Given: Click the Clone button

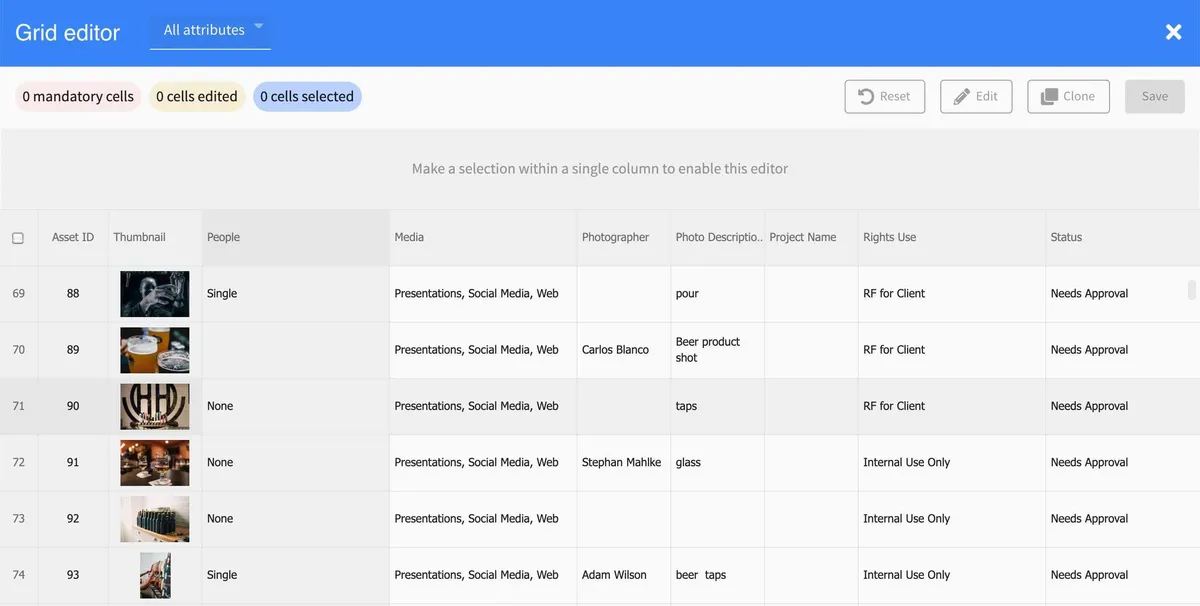Looking at the screenshot, I should coord(1067,96).
